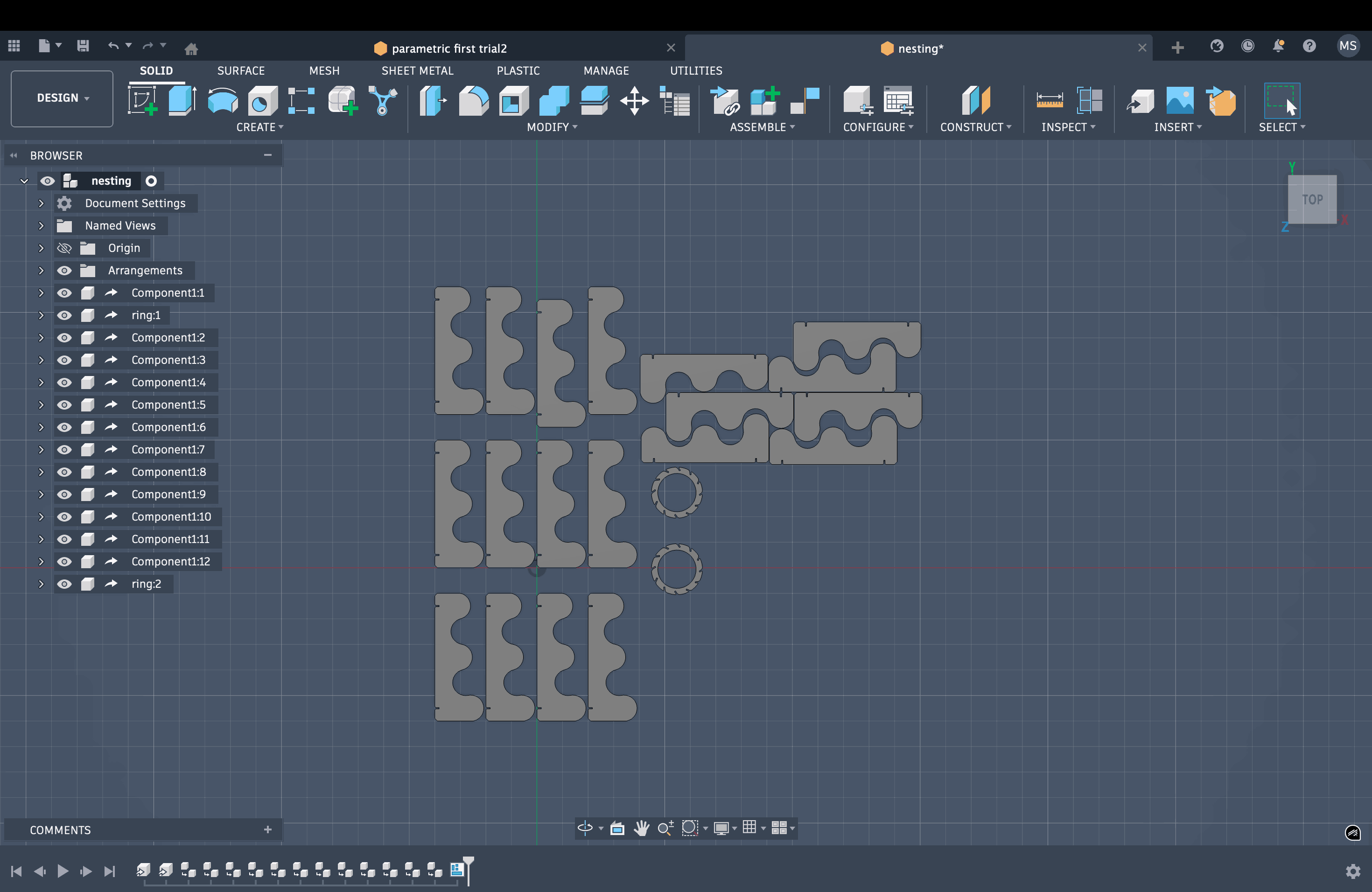Screen dimensions: 1372x892
Task: Open the parametric first trial2 document tab
Action: tap(448, 49)
